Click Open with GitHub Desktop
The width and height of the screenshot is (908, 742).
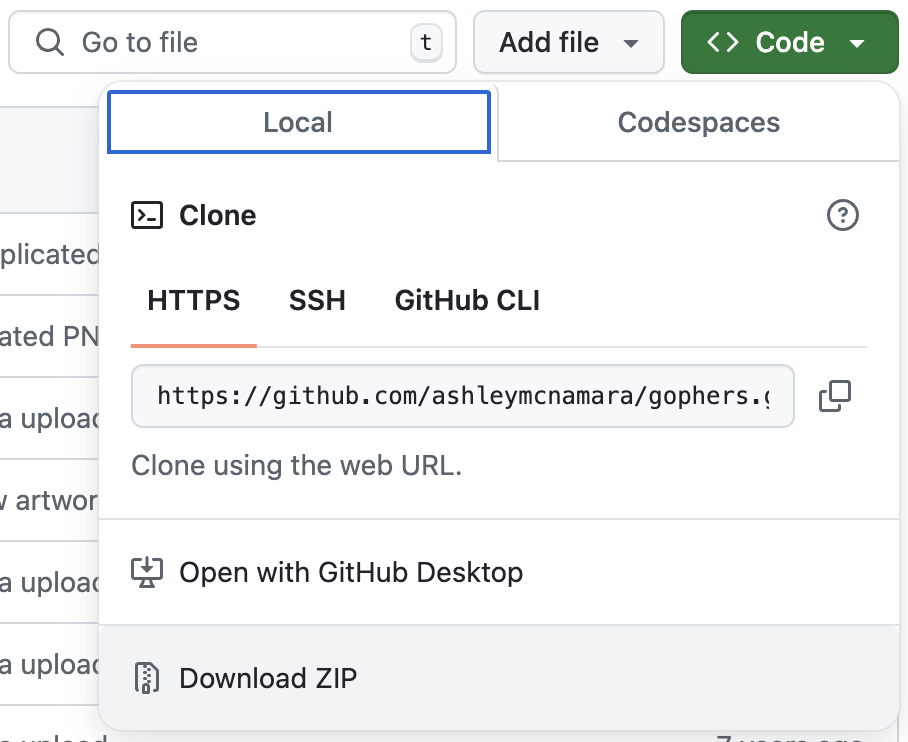499,572
